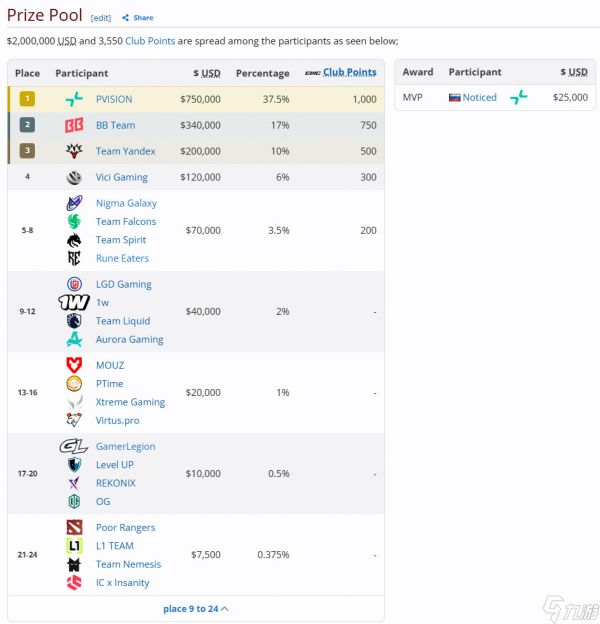Click the 1w team logo

74,302
